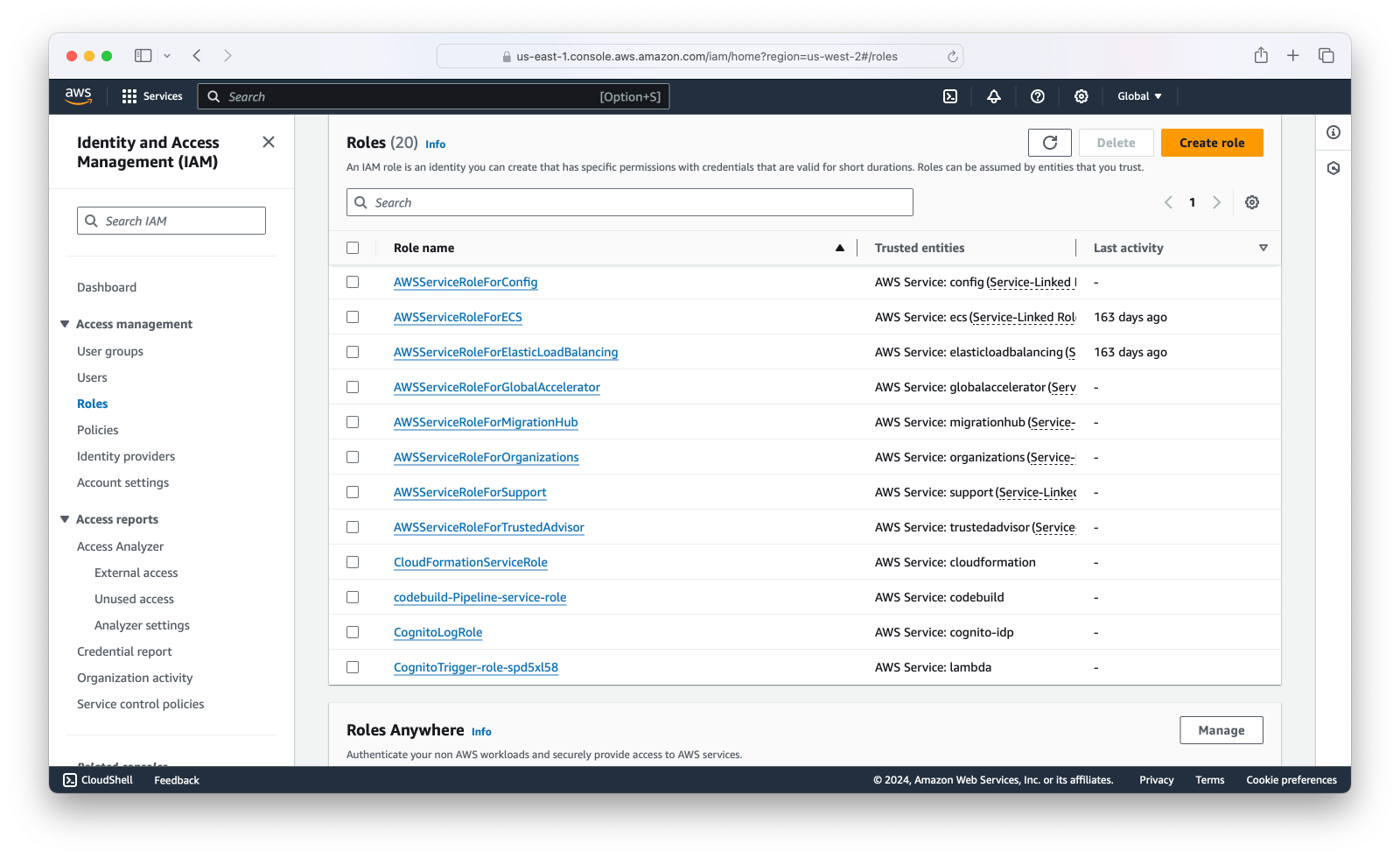
Task: Open the Services grid menu
Action: point(152,96)
